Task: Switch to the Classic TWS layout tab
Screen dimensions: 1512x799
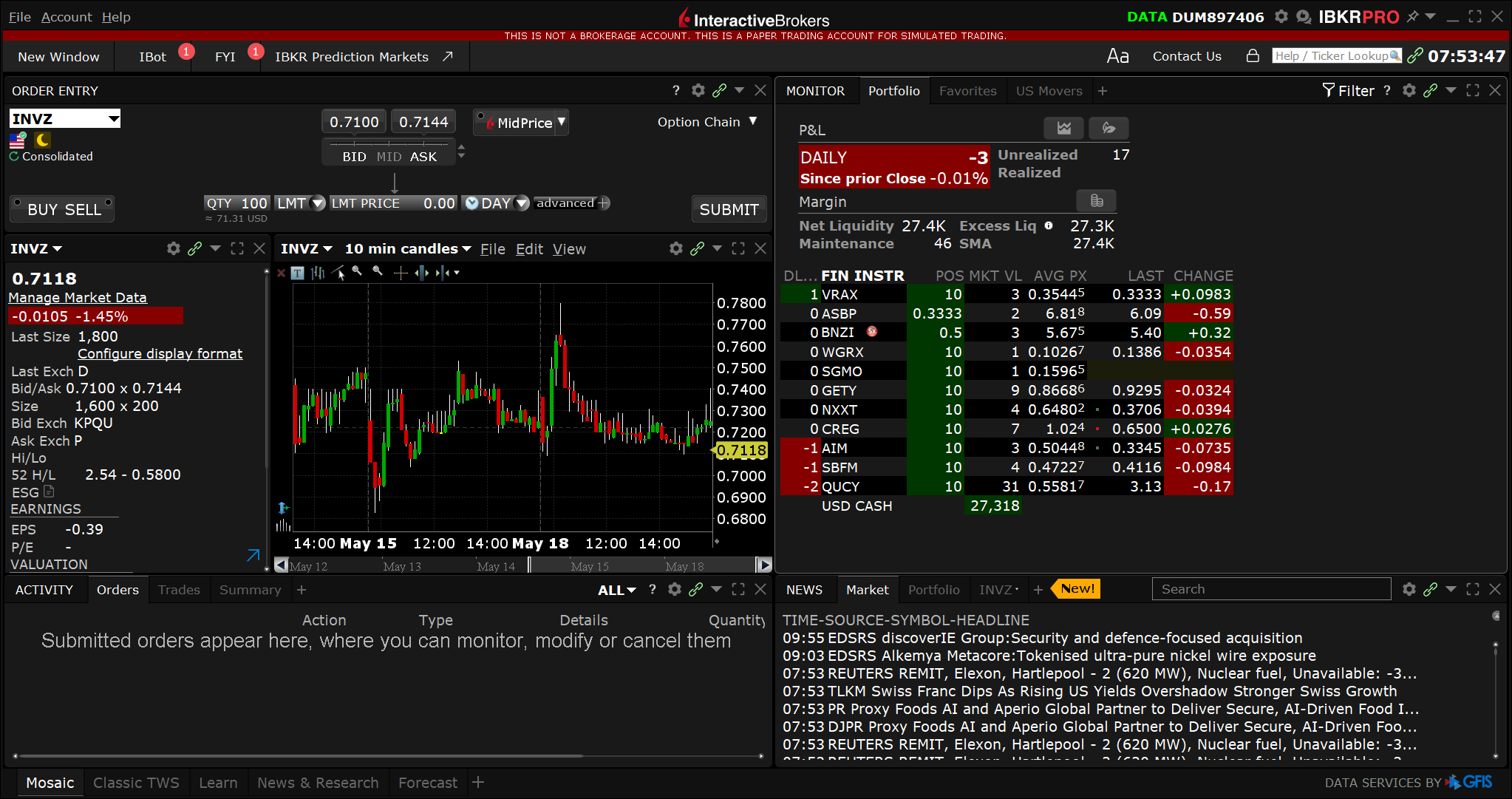Action: 136,782
